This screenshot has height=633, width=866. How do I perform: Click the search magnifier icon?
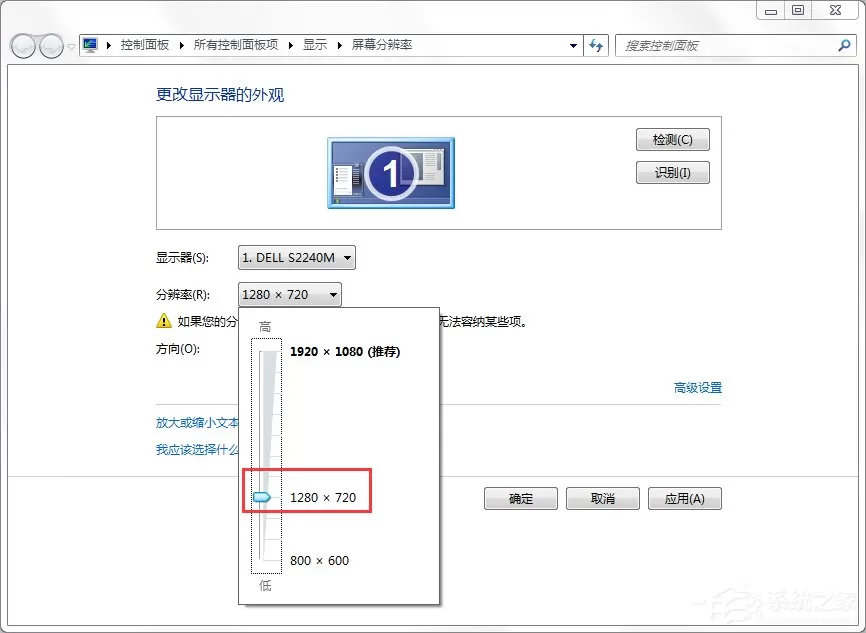coord(844,45)
